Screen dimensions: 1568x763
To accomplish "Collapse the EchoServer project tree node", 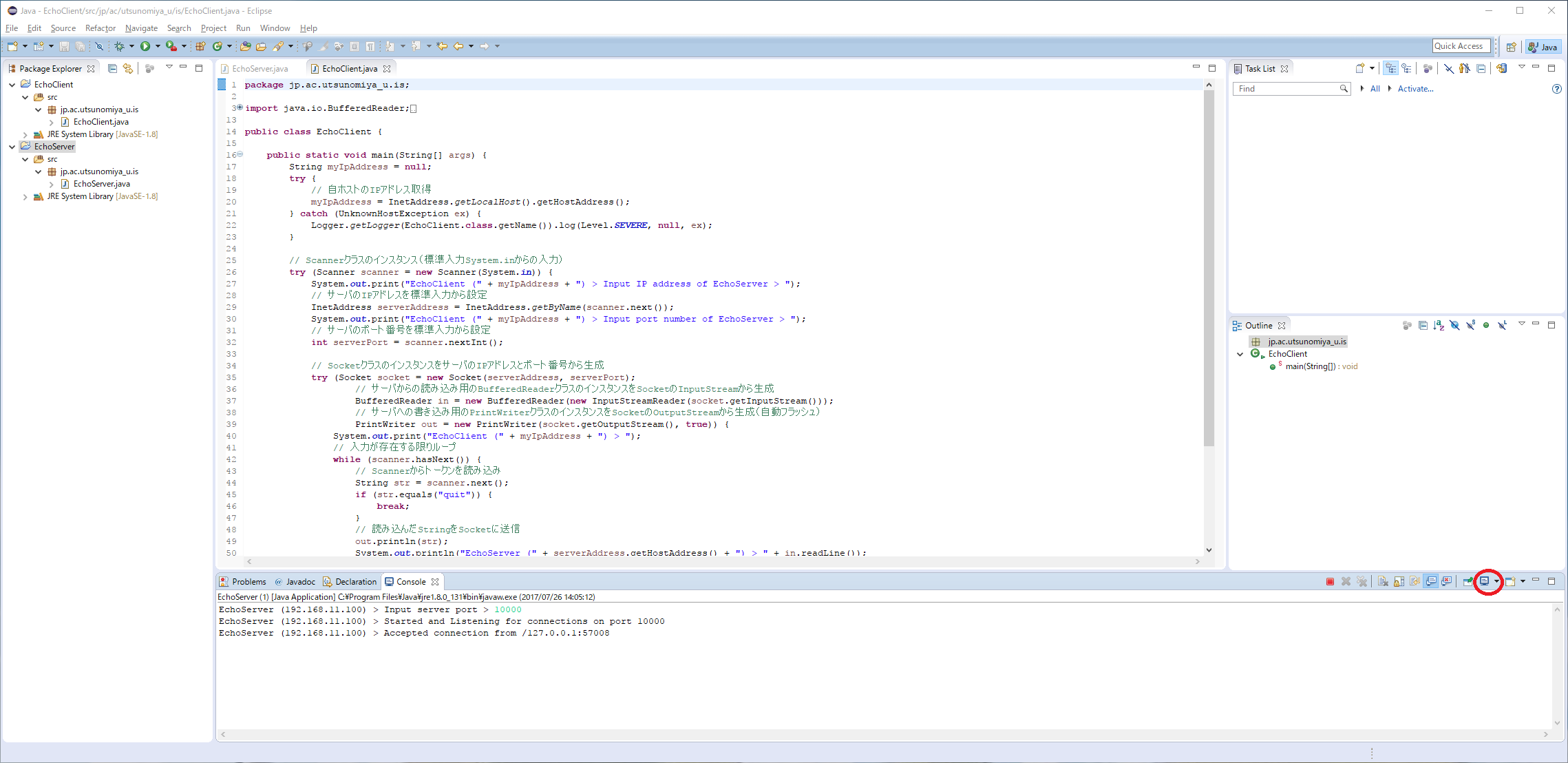I will click(x=12, y=147).
